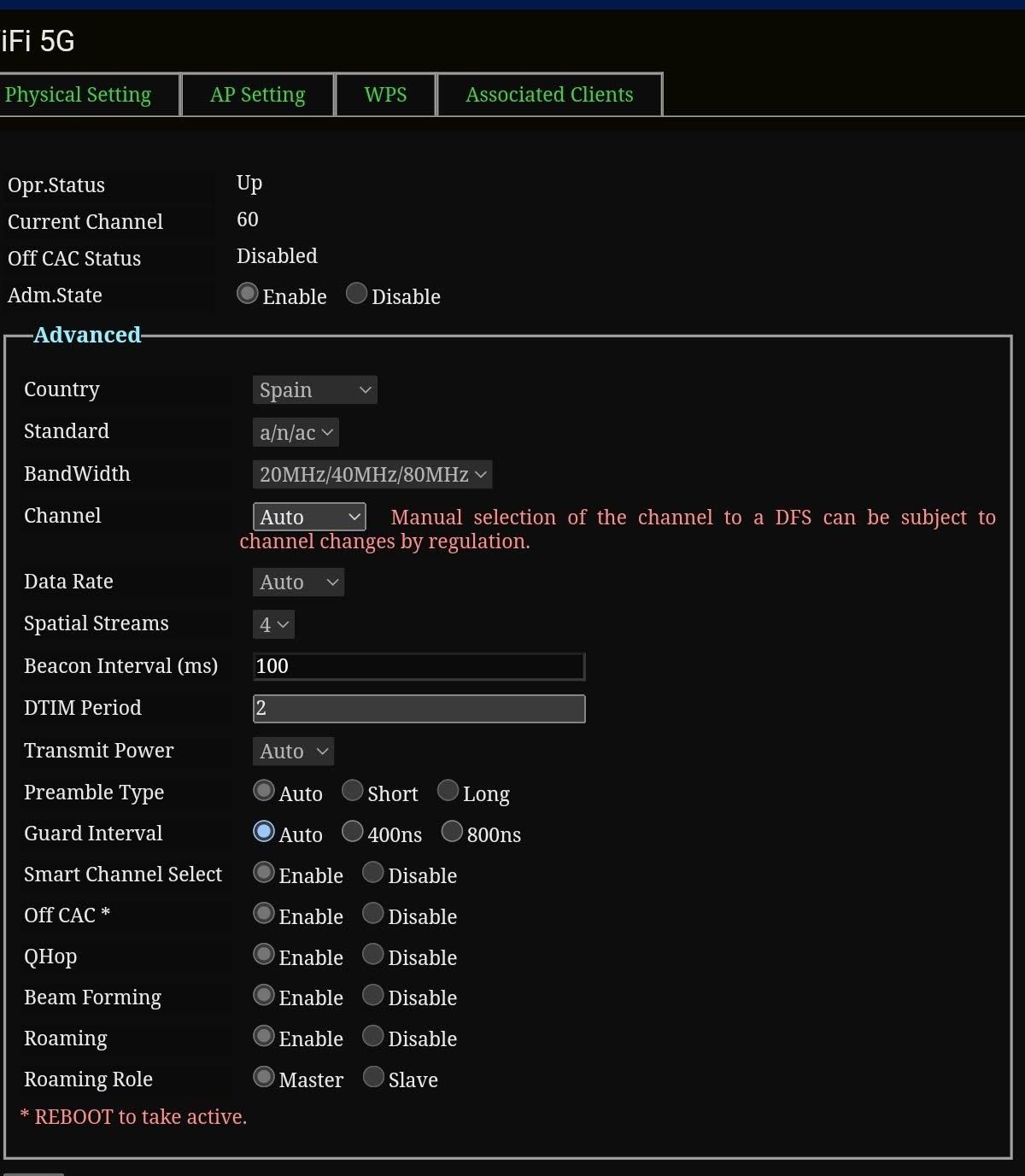Screen dimensions: 1025x1176
Task: Open the Data Rate dropdown
Action: pos(297,582)
